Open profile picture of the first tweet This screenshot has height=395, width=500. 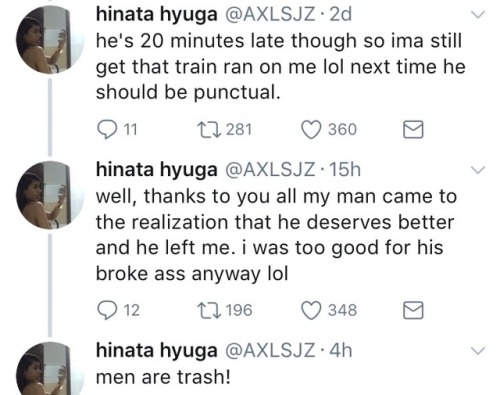(50, 39)
